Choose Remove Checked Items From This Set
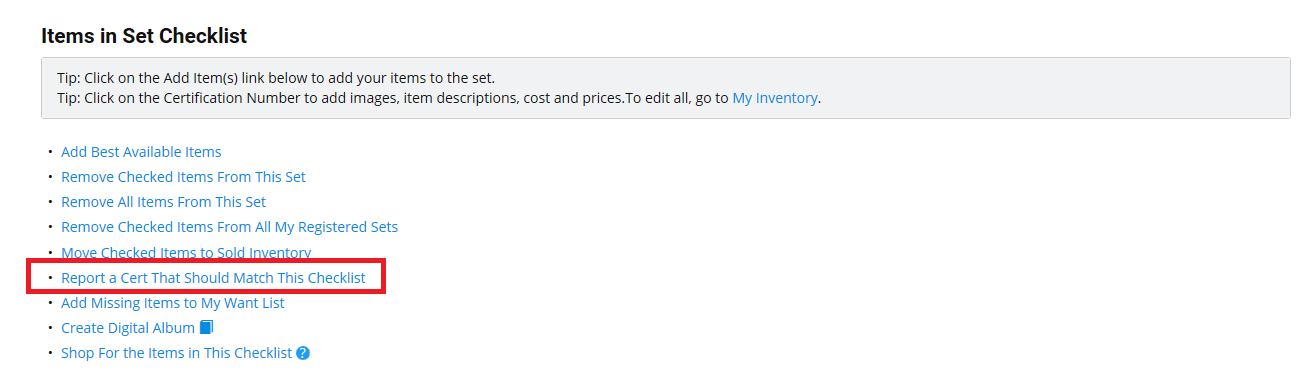This screenshot has width=1303, height=378. point(183,177)
